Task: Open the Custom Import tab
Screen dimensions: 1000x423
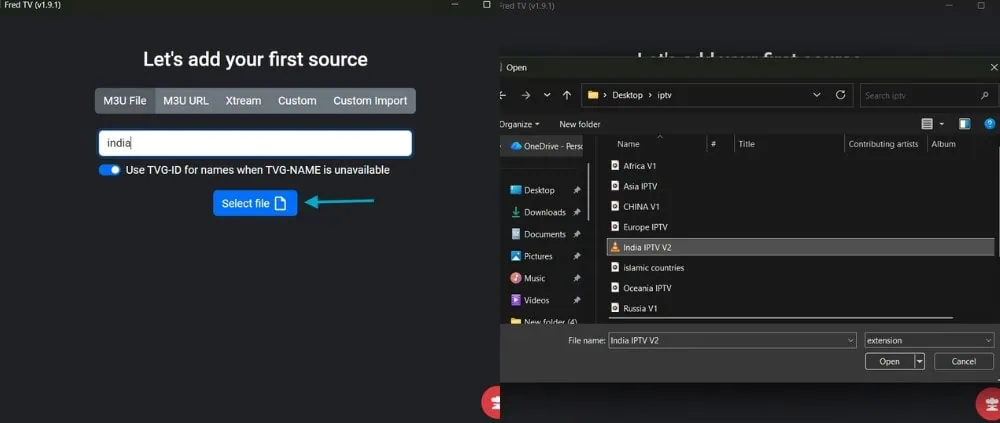Action: [x=370, y=101]
